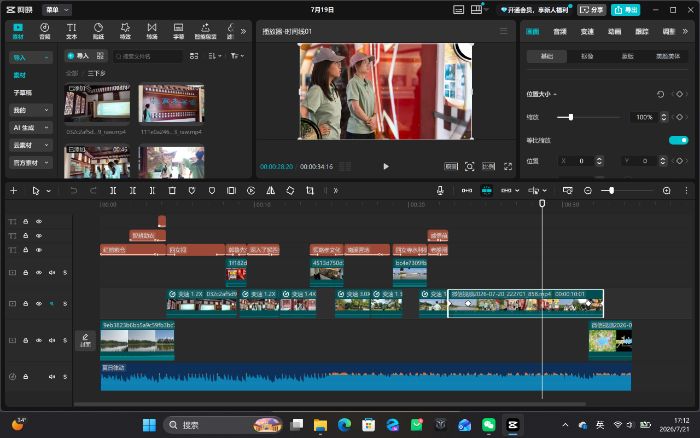Click the zoom-in magnifier on timeline toolbar
700x438 pixels.
pyautogui.click(x=667, y=191)
